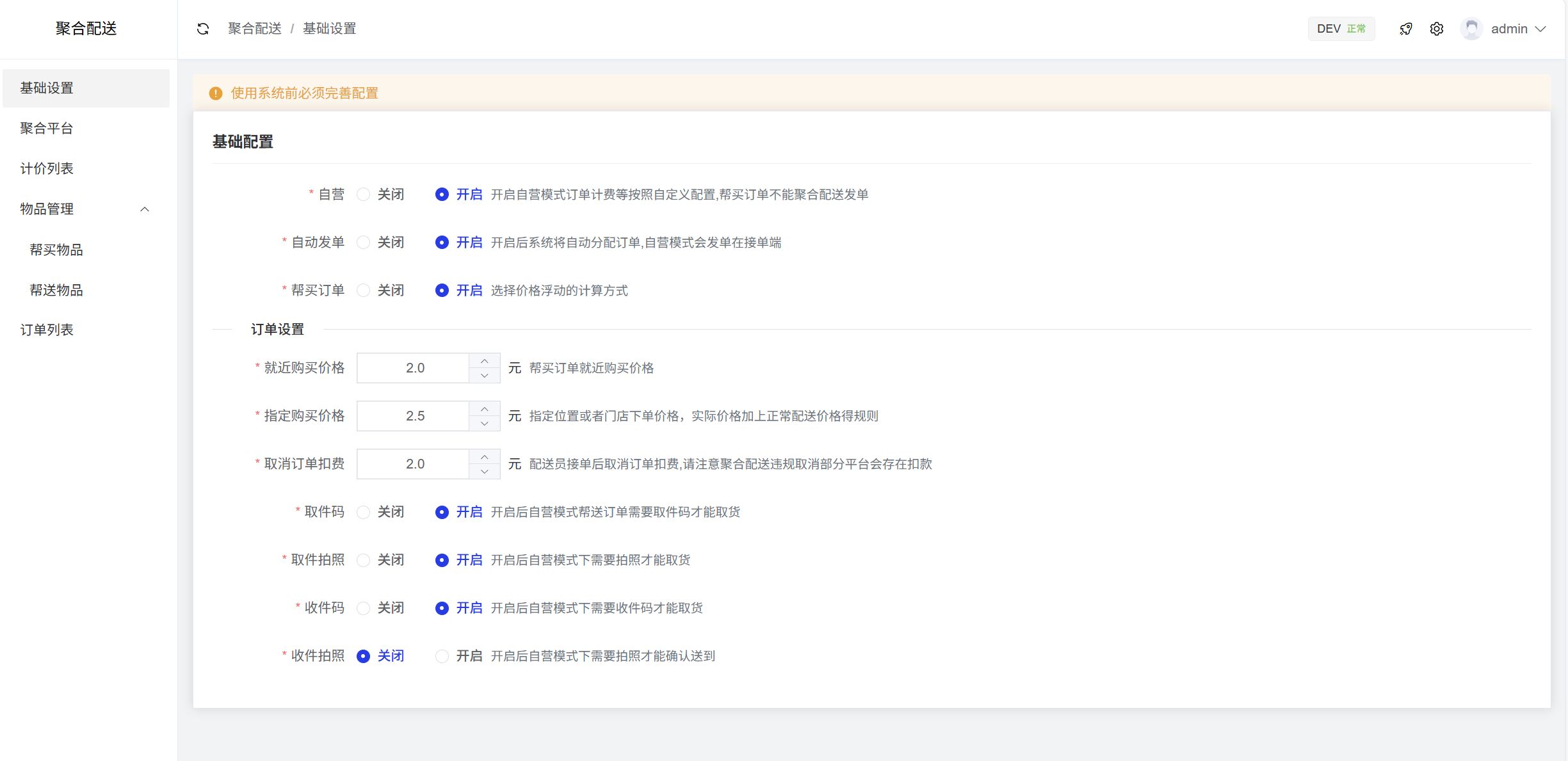1568x761 pixels.
Task: 点击取消订单扣费的减少箭头
Action: (485, 472)
